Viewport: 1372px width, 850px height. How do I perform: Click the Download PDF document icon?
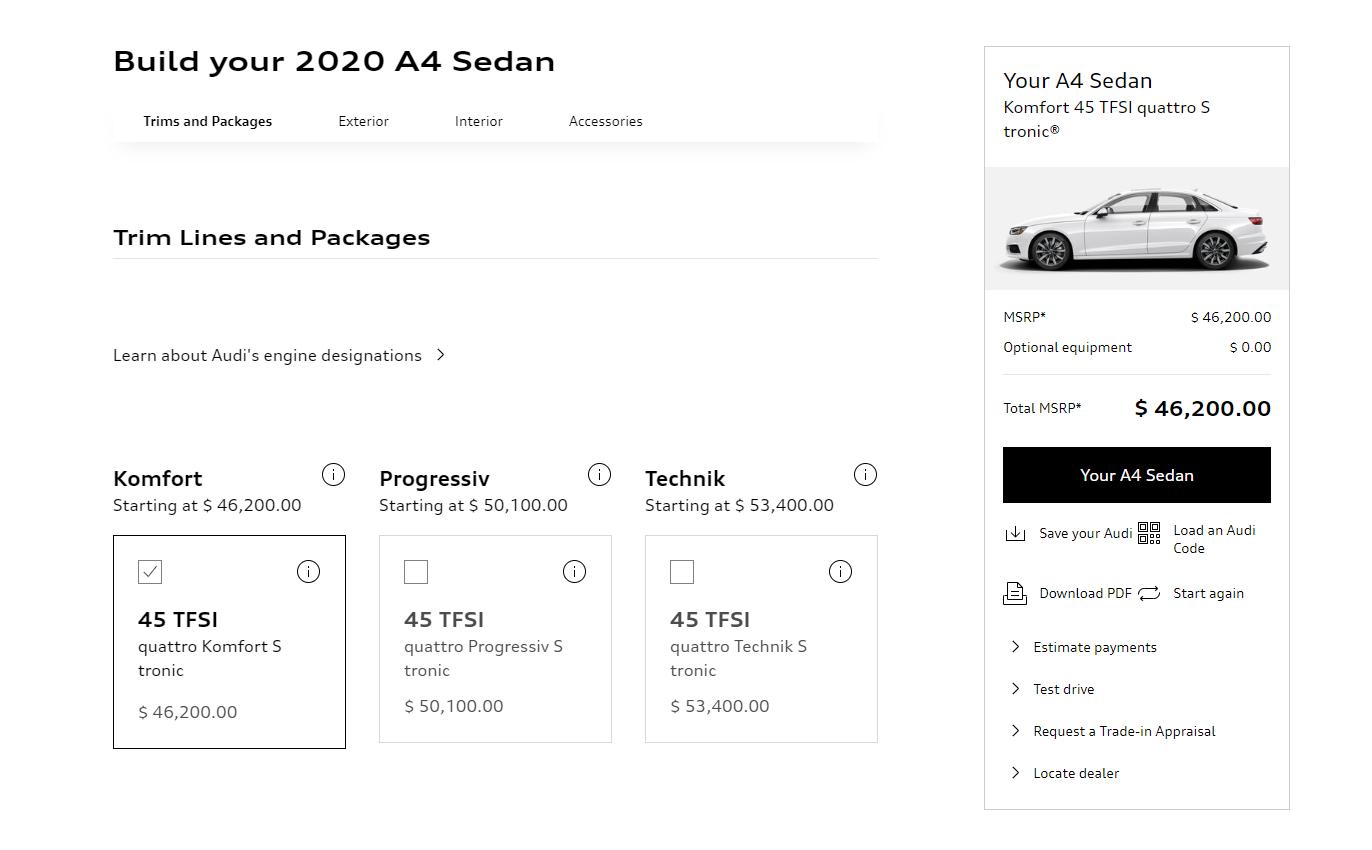1015,594
